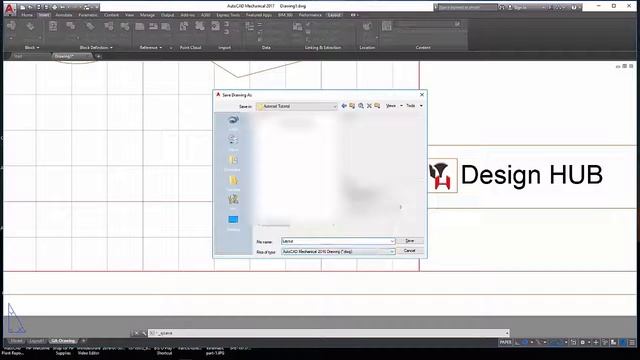Close the command line panel
Image resolution: width=640 pixels, height=360 pixels.
[x=136, y=333]
